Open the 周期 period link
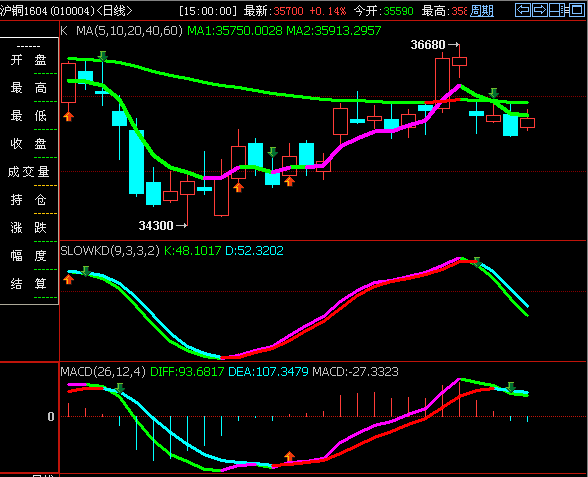Image resolution: width=588 pixels, height=477 pixels. pyautogui.click(x=482, y=11)
